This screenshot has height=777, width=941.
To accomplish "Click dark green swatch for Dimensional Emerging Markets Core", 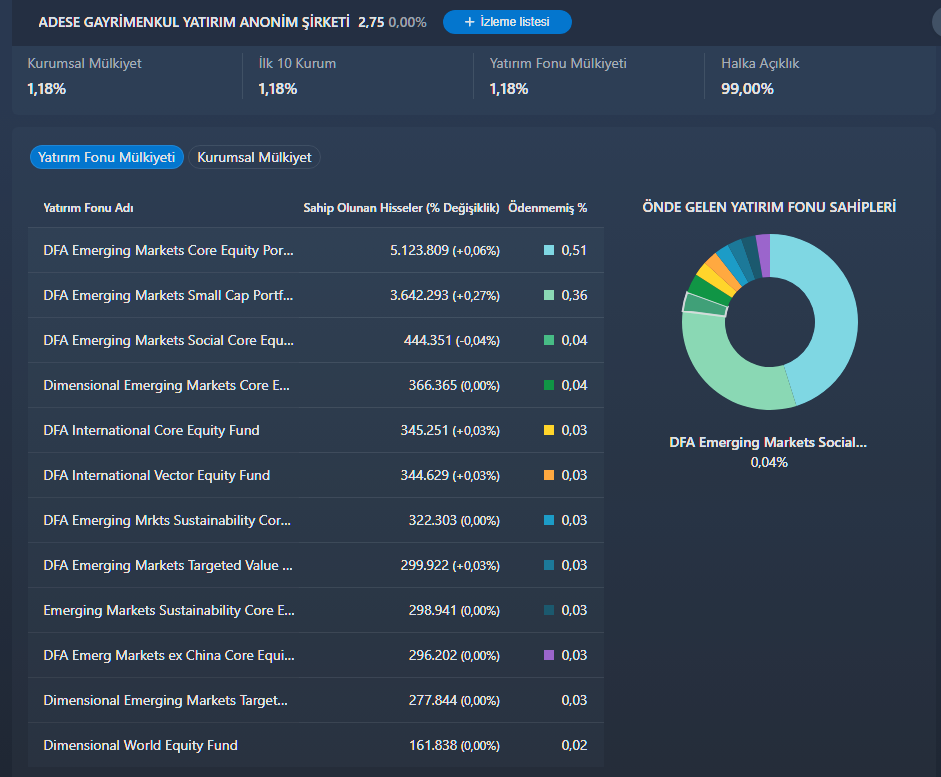I will (549, 385).
